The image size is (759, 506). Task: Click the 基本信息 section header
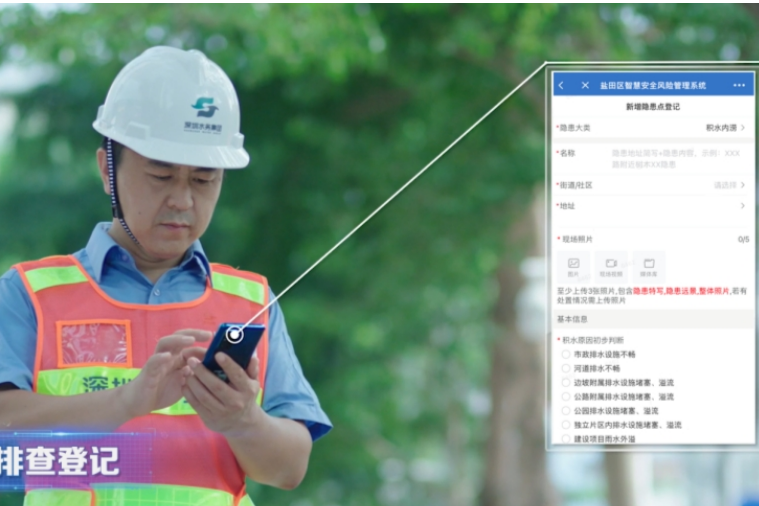[x=573, y=319]
